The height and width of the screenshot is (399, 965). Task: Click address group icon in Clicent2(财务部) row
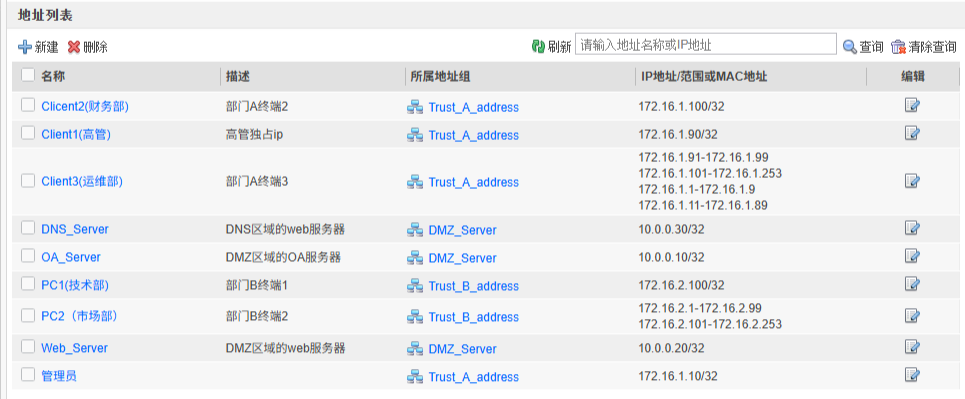coord(415,107)
